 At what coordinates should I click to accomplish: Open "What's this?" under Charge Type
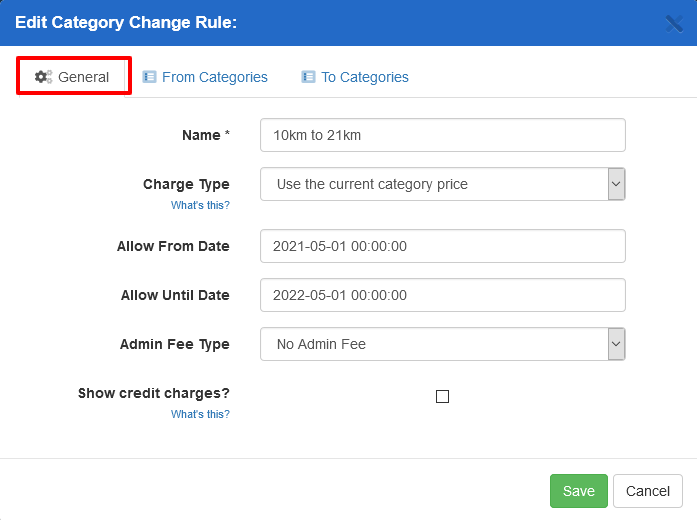200,205
